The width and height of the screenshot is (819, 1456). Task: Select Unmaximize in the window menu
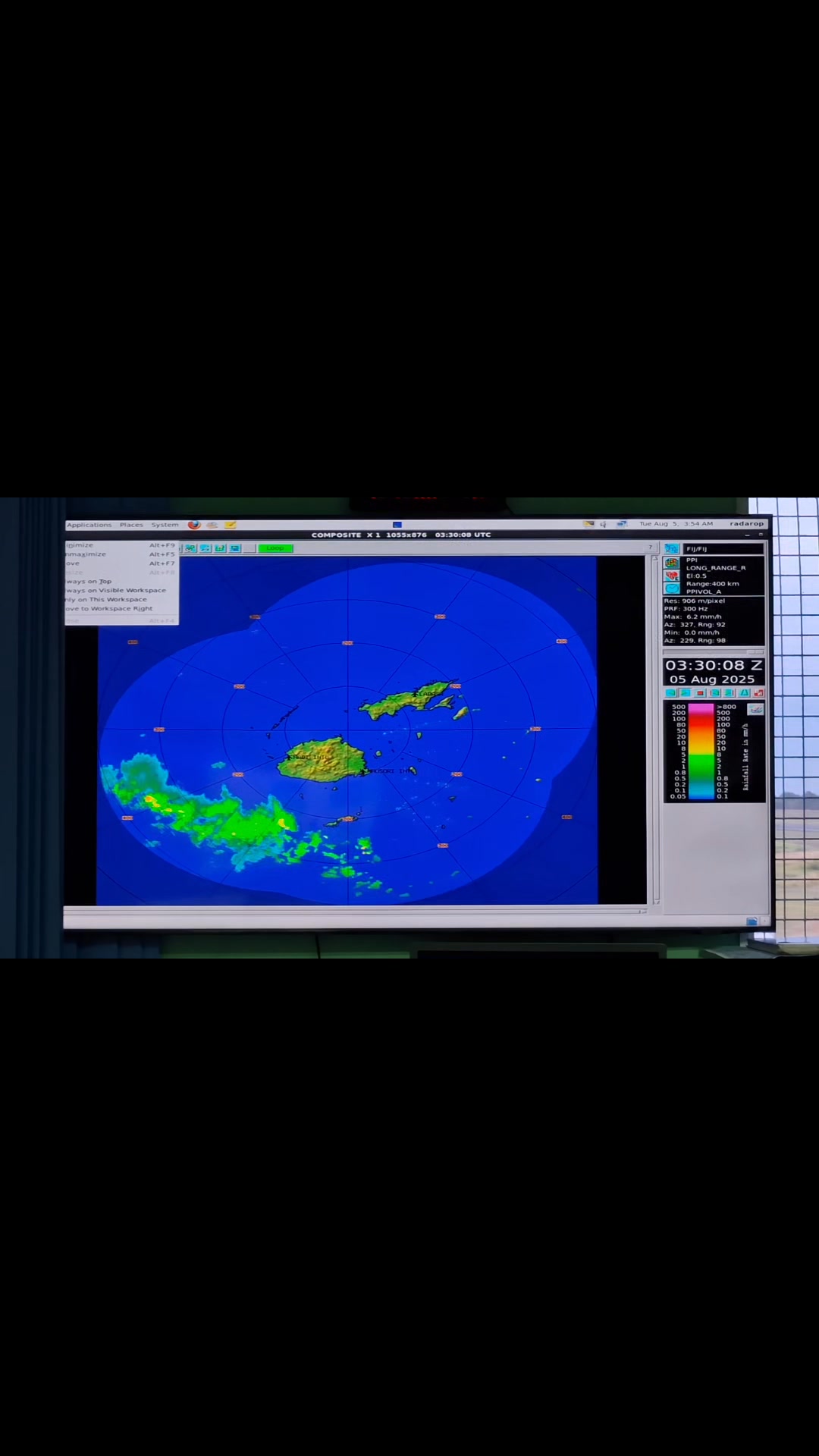tap(121, 554)
